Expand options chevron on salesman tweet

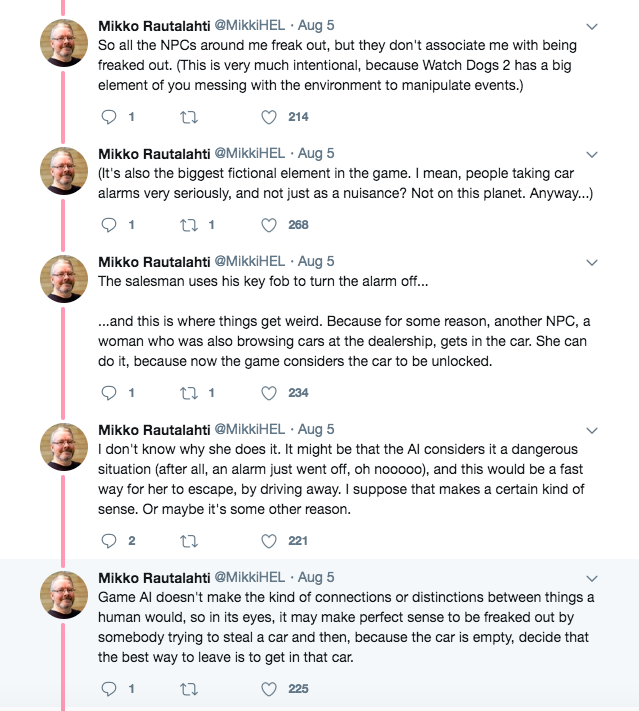click(x=591, y=262)
